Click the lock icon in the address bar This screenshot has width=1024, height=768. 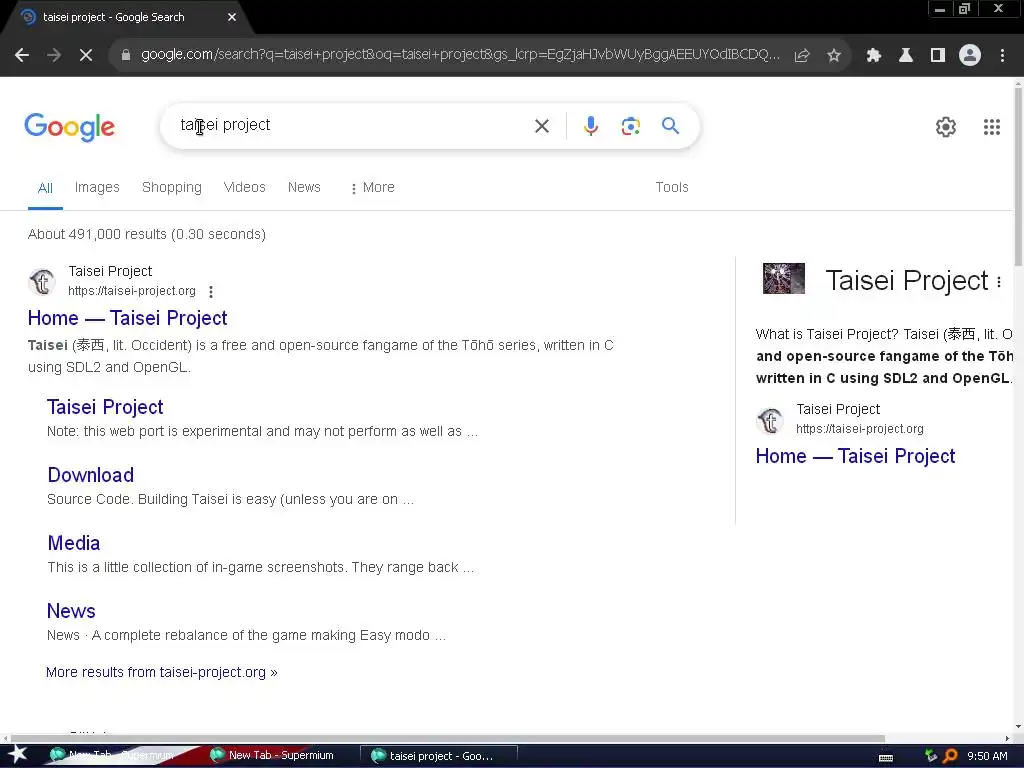point(125,55)
